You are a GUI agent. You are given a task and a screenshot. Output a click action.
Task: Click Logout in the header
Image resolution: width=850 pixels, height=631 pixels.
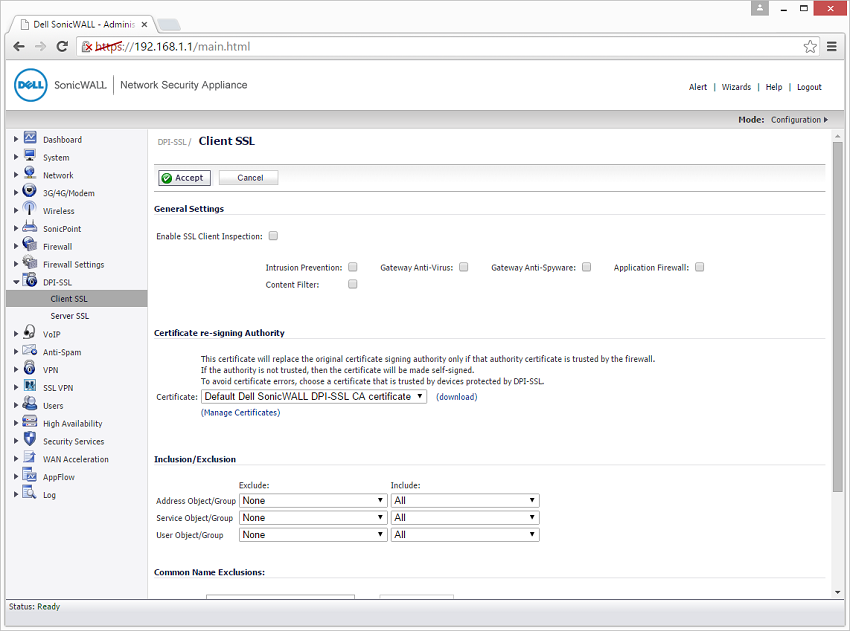(809, 87)
